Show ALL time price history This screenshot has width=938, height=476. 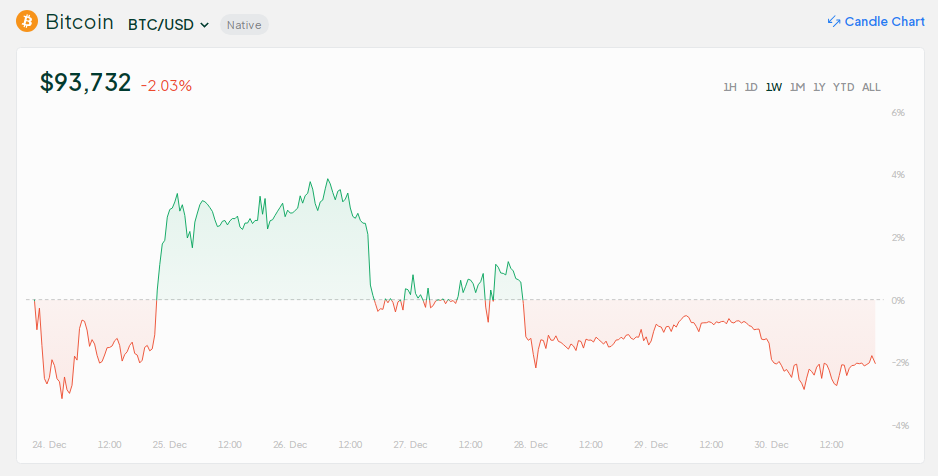(871, 87)
